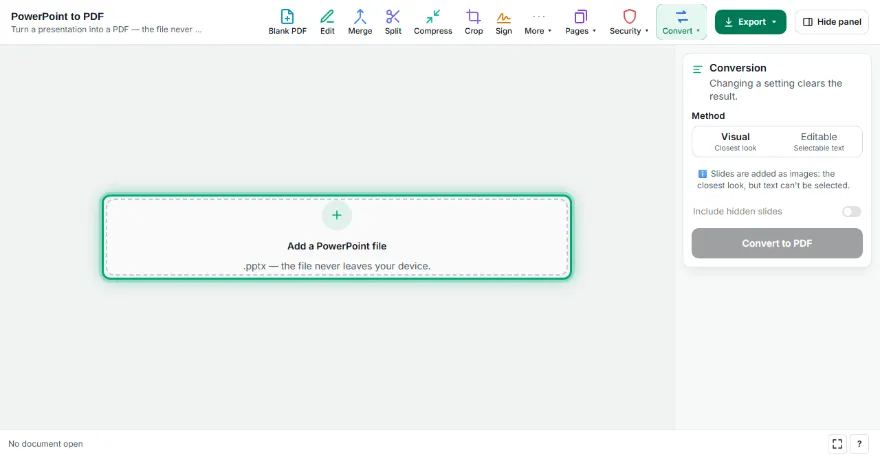Click the blue info icon about slides
This screenshot has width=880, height=457.
click(702, 174)
